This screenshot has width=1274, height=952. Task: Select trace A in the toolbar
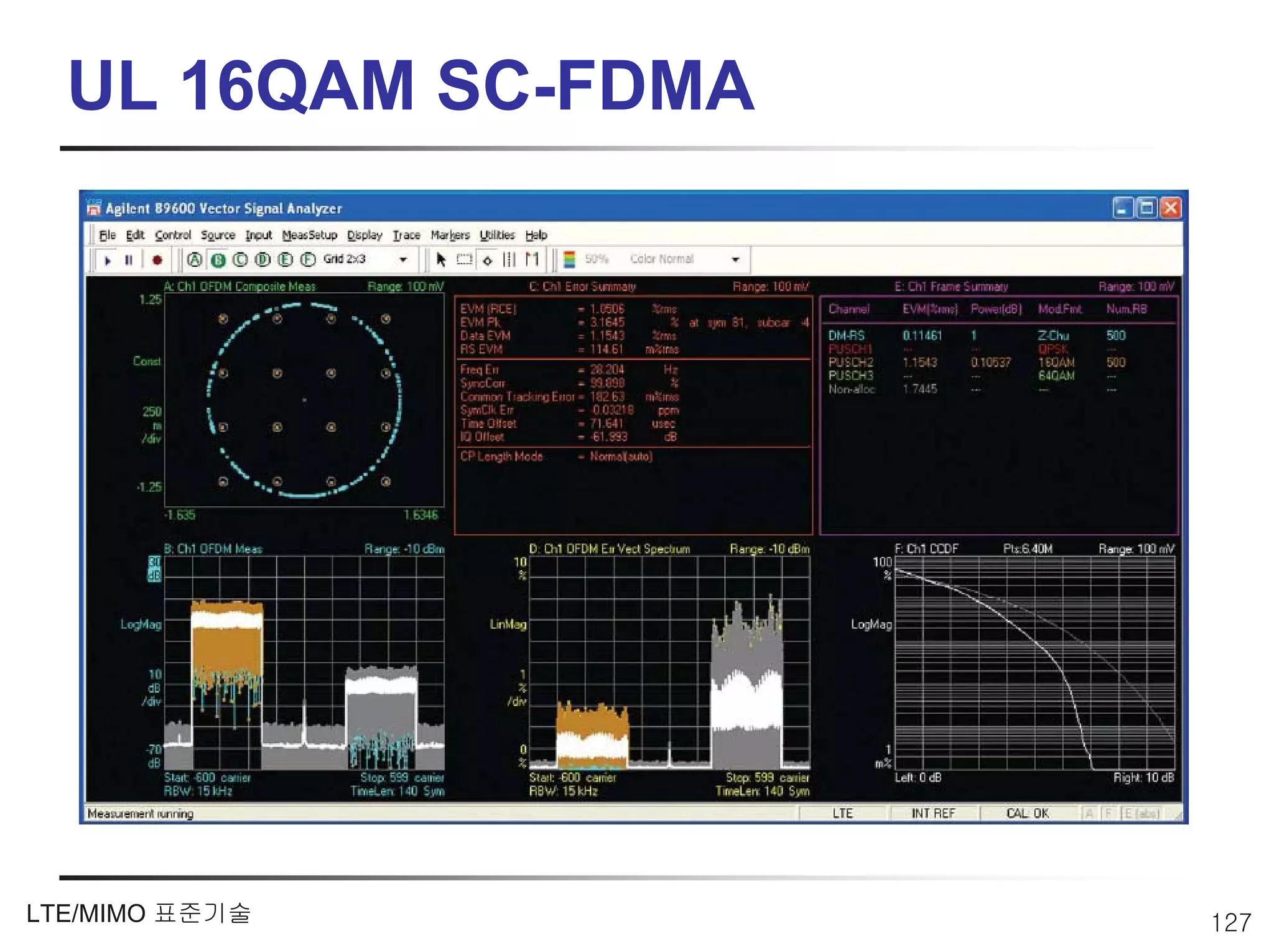point(195,260)
